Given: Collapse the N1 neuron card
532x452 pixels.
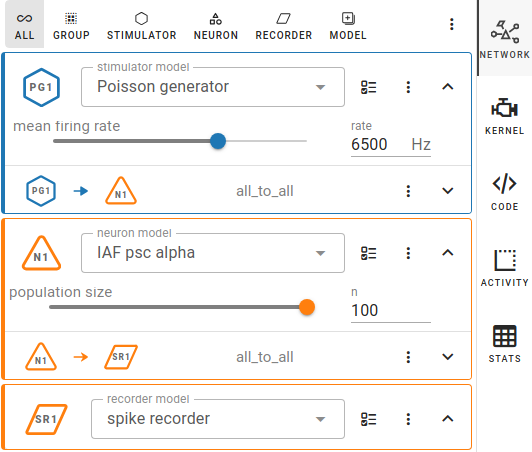Looking at the screenshot, I should [x=448, y=253].
